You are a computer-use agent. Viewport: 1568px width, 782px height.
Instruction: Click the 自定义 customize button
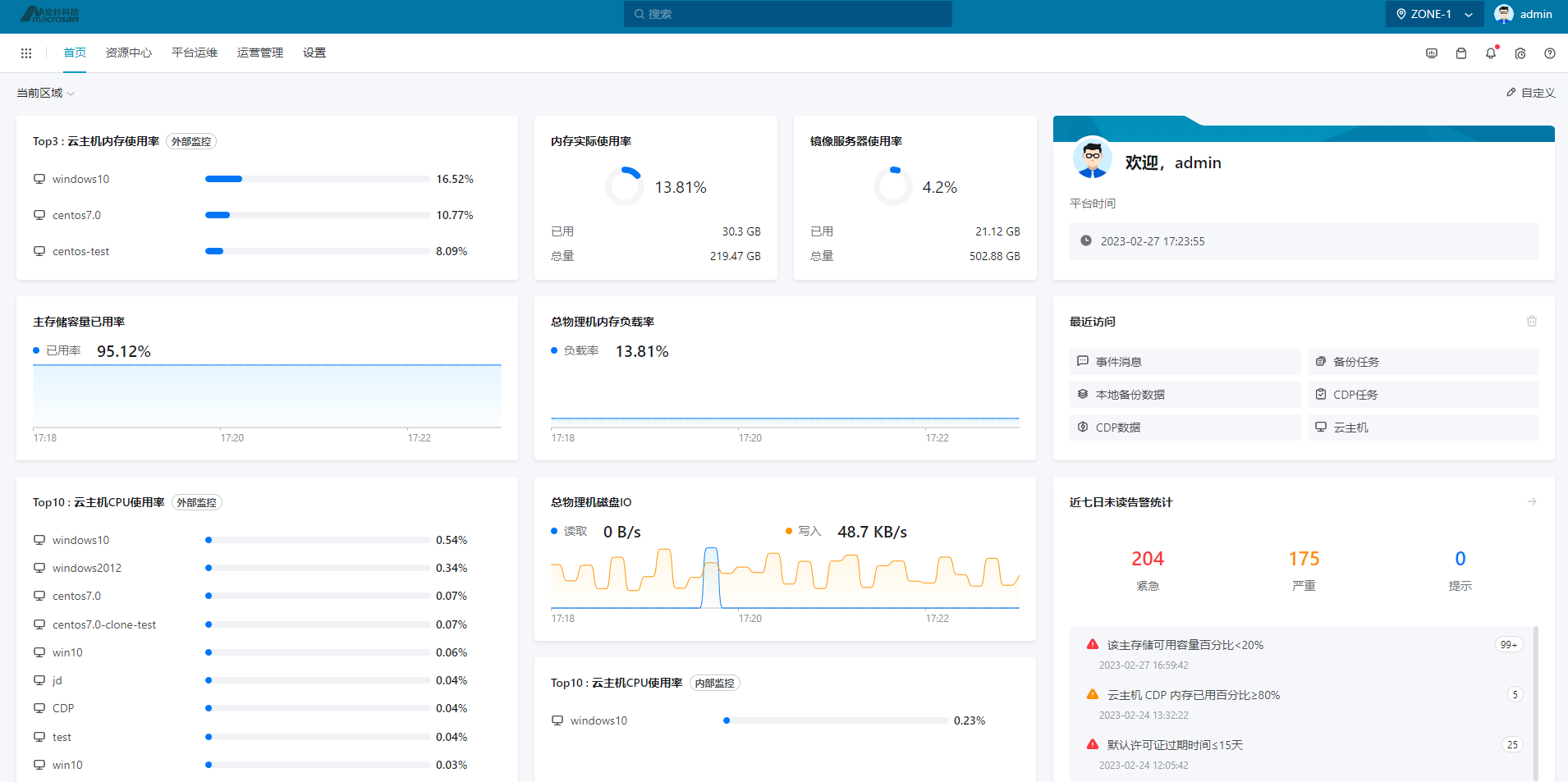[1531, 93]
